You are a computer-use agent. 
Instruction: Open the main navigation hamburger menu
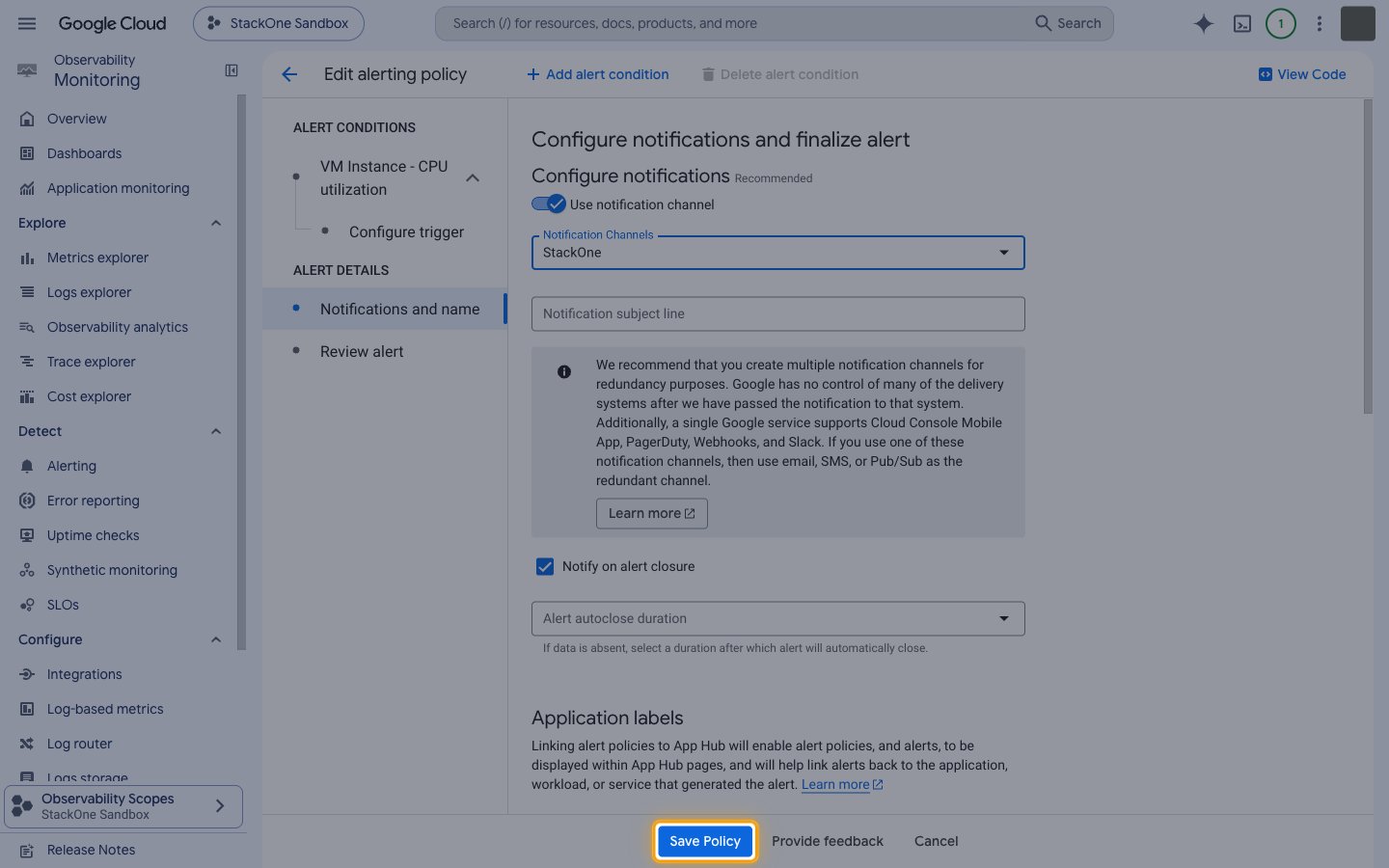[x=27, y=23]
